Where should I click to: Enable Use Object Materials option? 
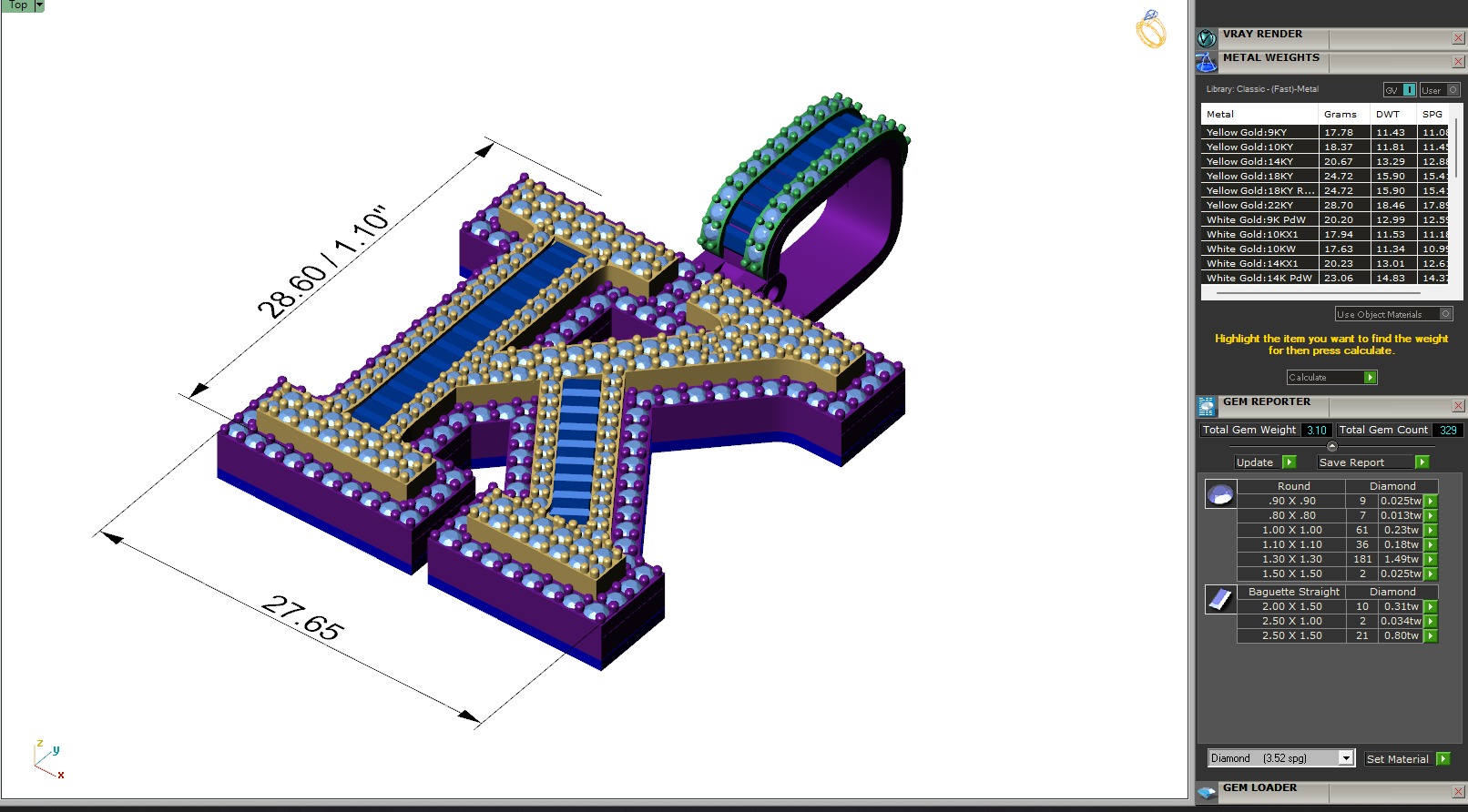1393,314
